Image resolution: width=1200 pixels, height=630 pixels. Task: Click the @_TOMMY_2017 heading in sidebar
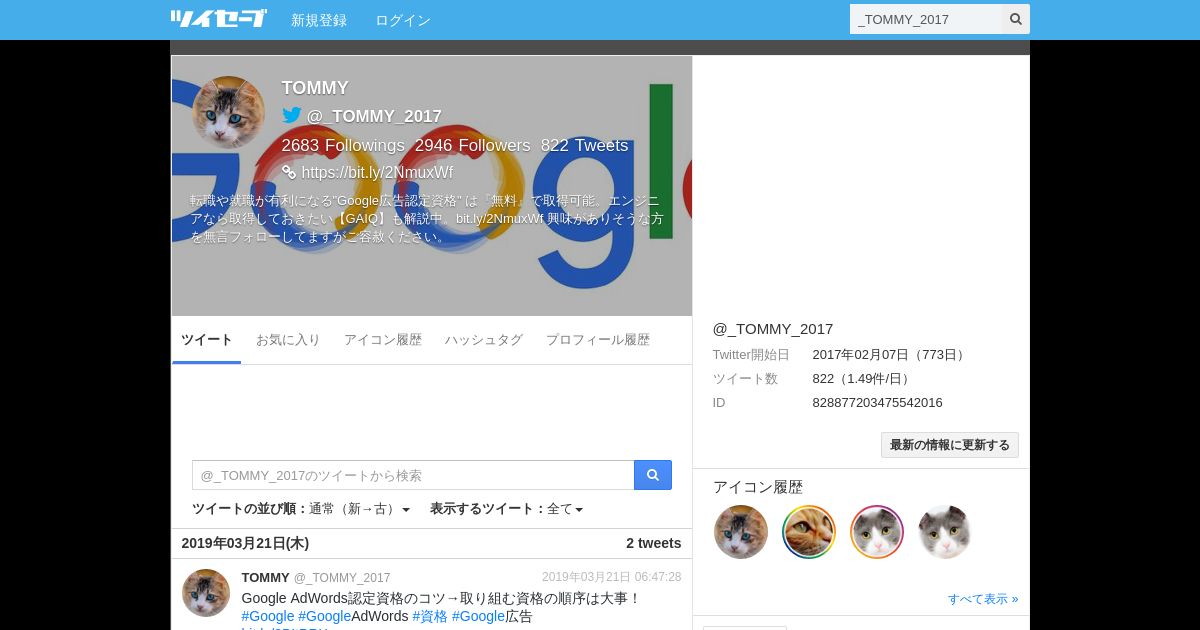(773, 328)
